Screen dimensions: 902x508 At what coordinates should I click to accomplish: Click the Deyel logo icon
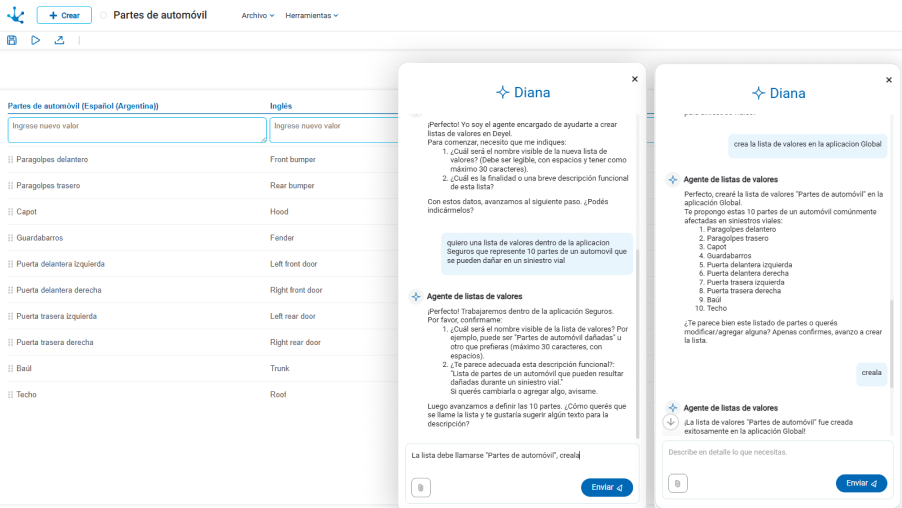(x=15, y=15)
